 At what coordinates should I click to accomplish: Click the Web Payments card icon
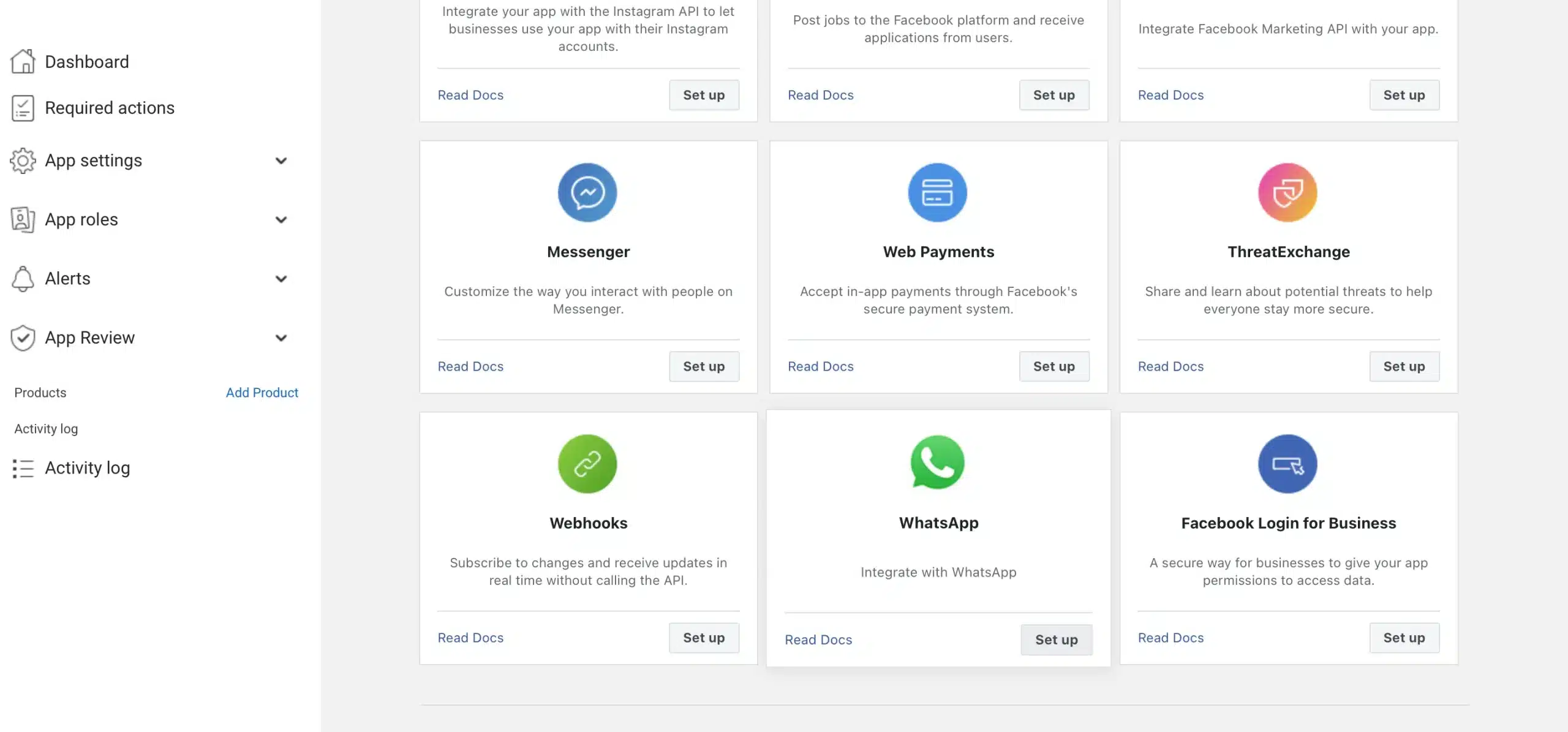pyautogui.click(x=938, y=192)
